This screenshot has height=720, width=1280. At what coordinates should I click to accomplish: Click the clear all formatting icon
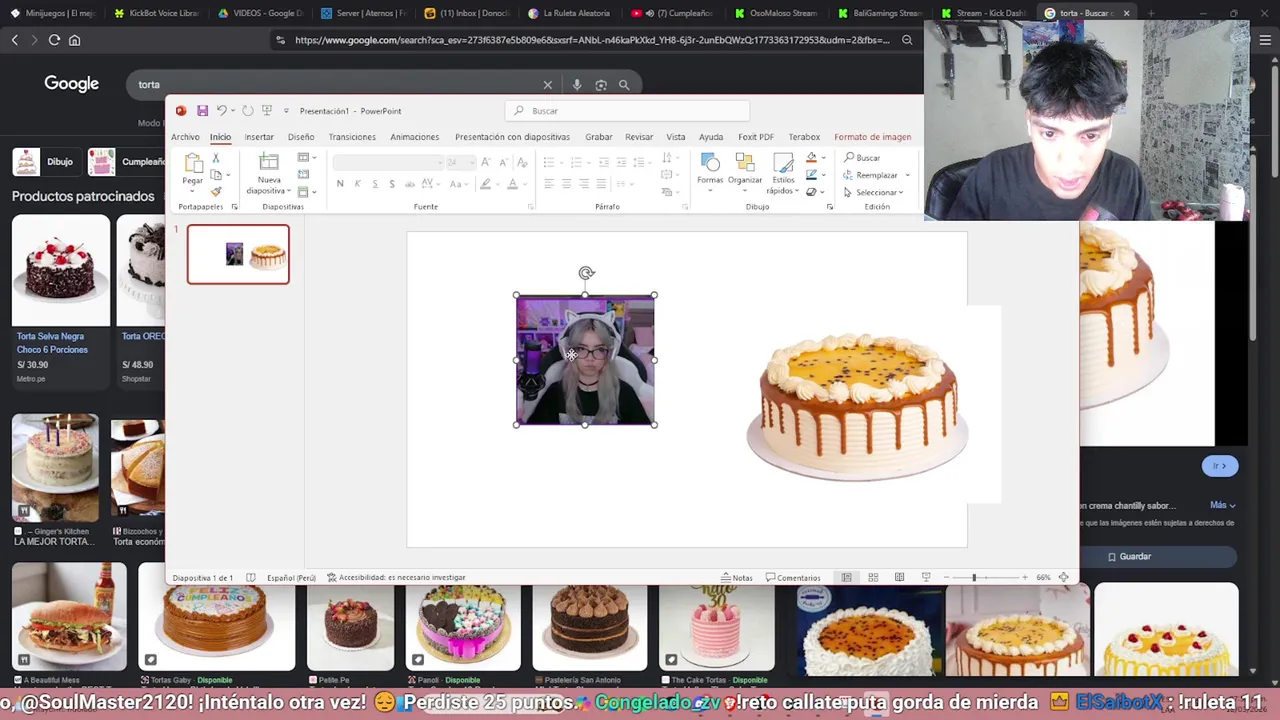point(522,162)
